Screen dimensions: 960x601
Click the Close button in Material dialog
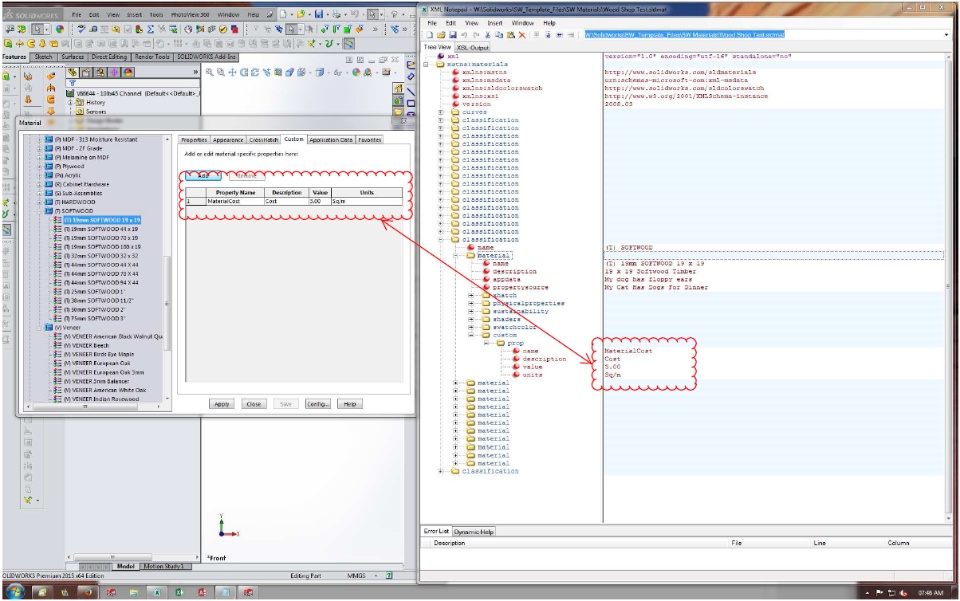[253, 404]
